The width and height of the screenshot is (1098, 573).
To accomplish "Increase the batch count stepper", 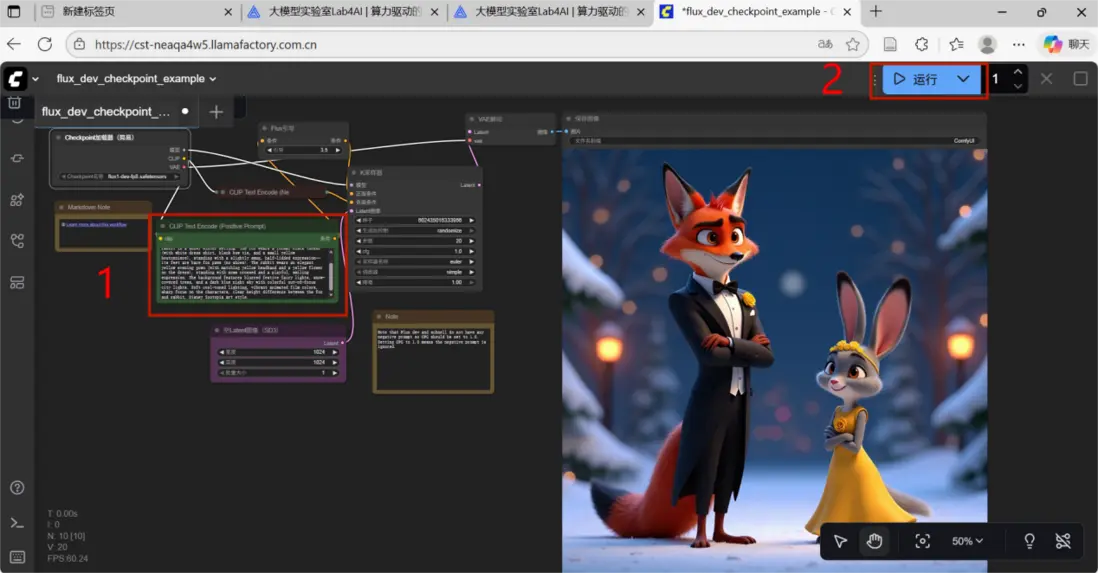I will click(1017, 72).
